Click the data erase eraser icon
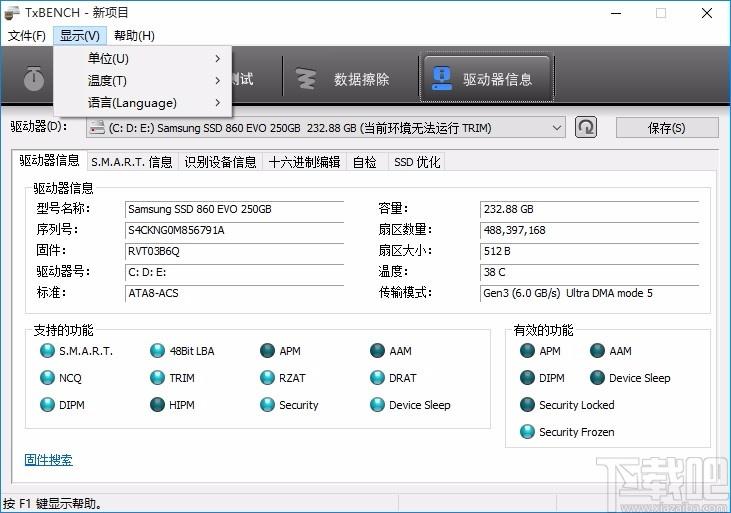Image resolution: width=731 pixels, height=513 pixels. click(306, 78)
